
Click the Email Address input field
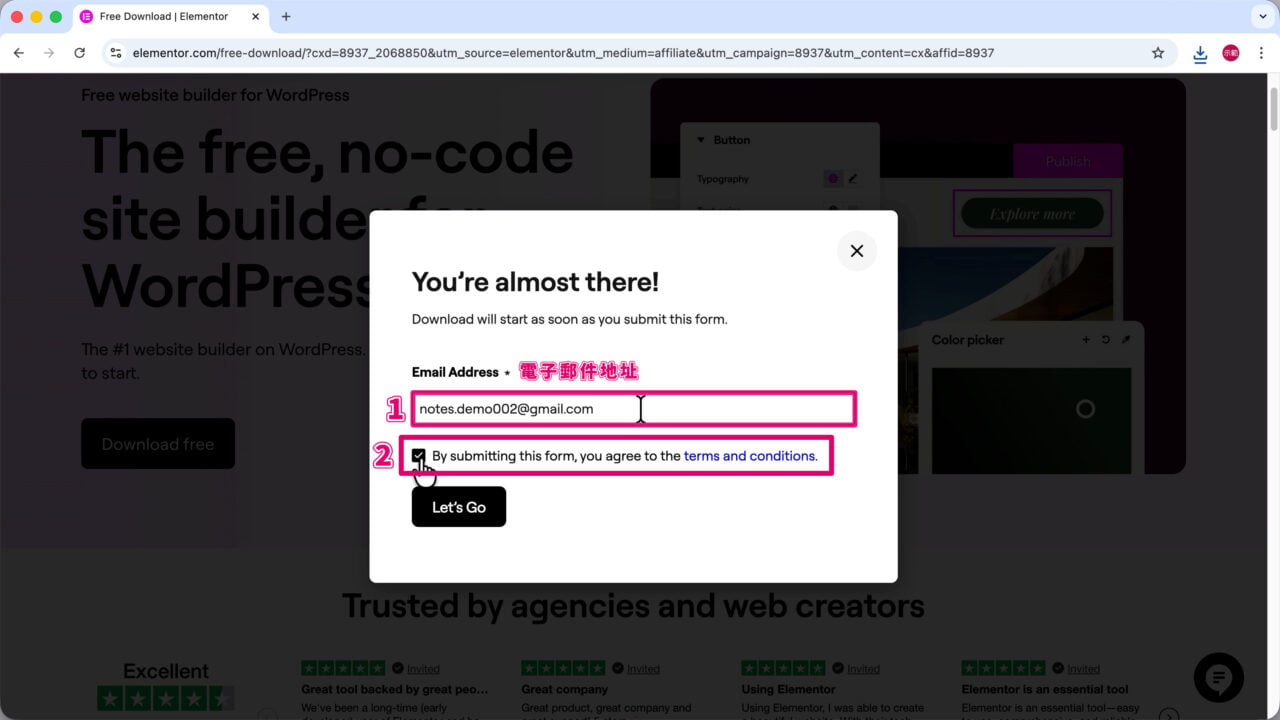pos(633,409)
